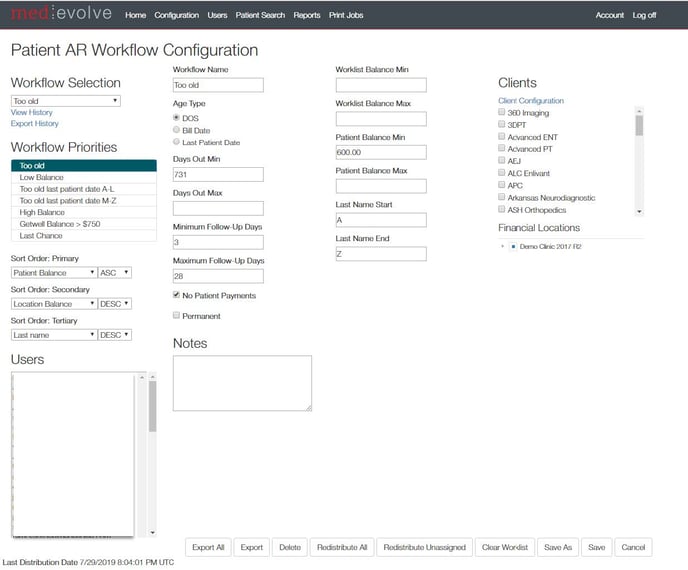Open the Client Configuration link
688x570 pixels.
[531, 101]
